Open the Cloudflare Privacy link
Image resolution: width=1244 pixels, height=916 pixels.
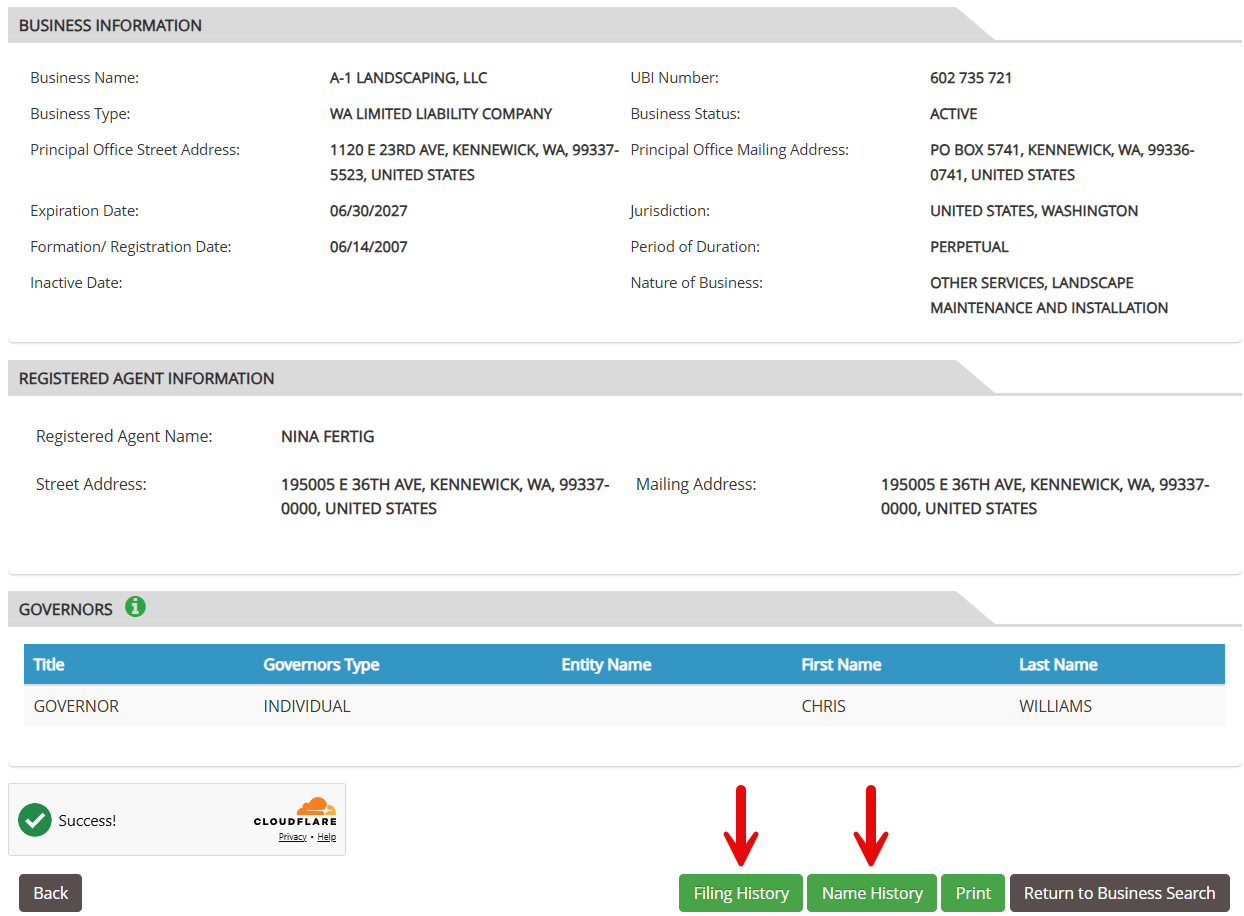(293, 837)
